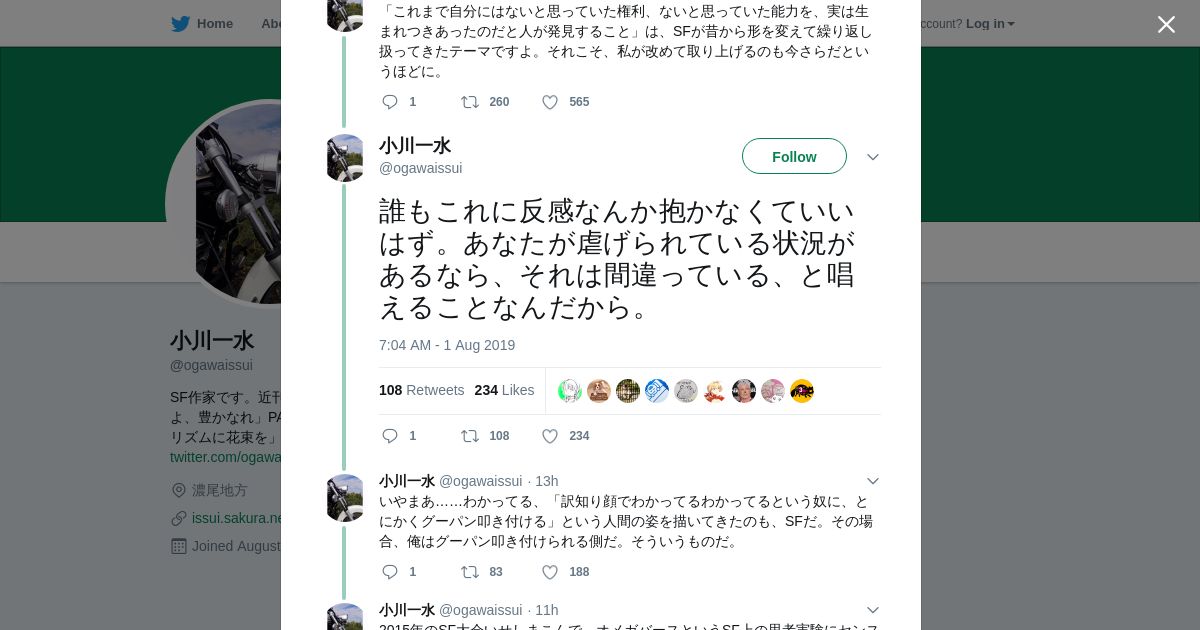Like the 13h reply with 188 likes

(550, 572)
